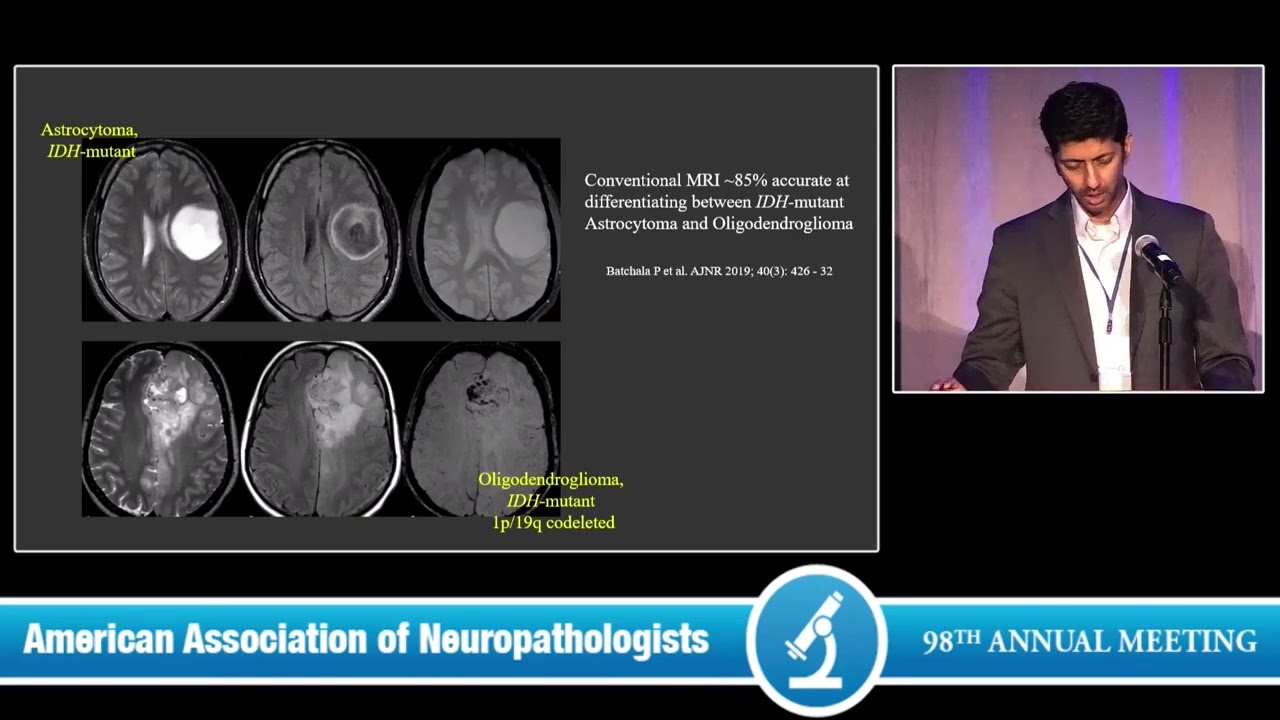Image resolution: width=1280 pixels, height=720 pixels.
Task: Click the Batchala P et al. AJNR citation
Action: click(x=719, y=271)
